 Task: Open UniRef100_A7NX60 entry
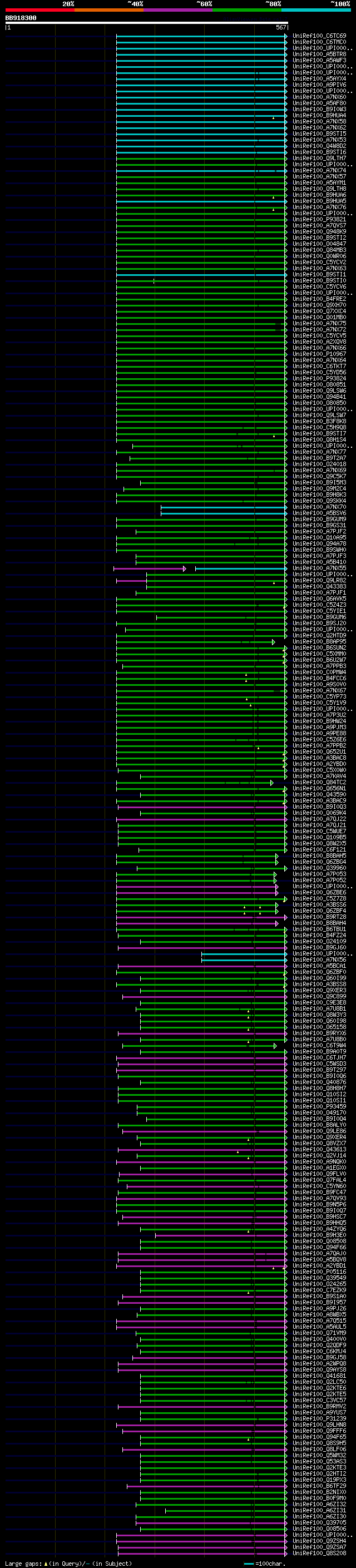(319, 97)
